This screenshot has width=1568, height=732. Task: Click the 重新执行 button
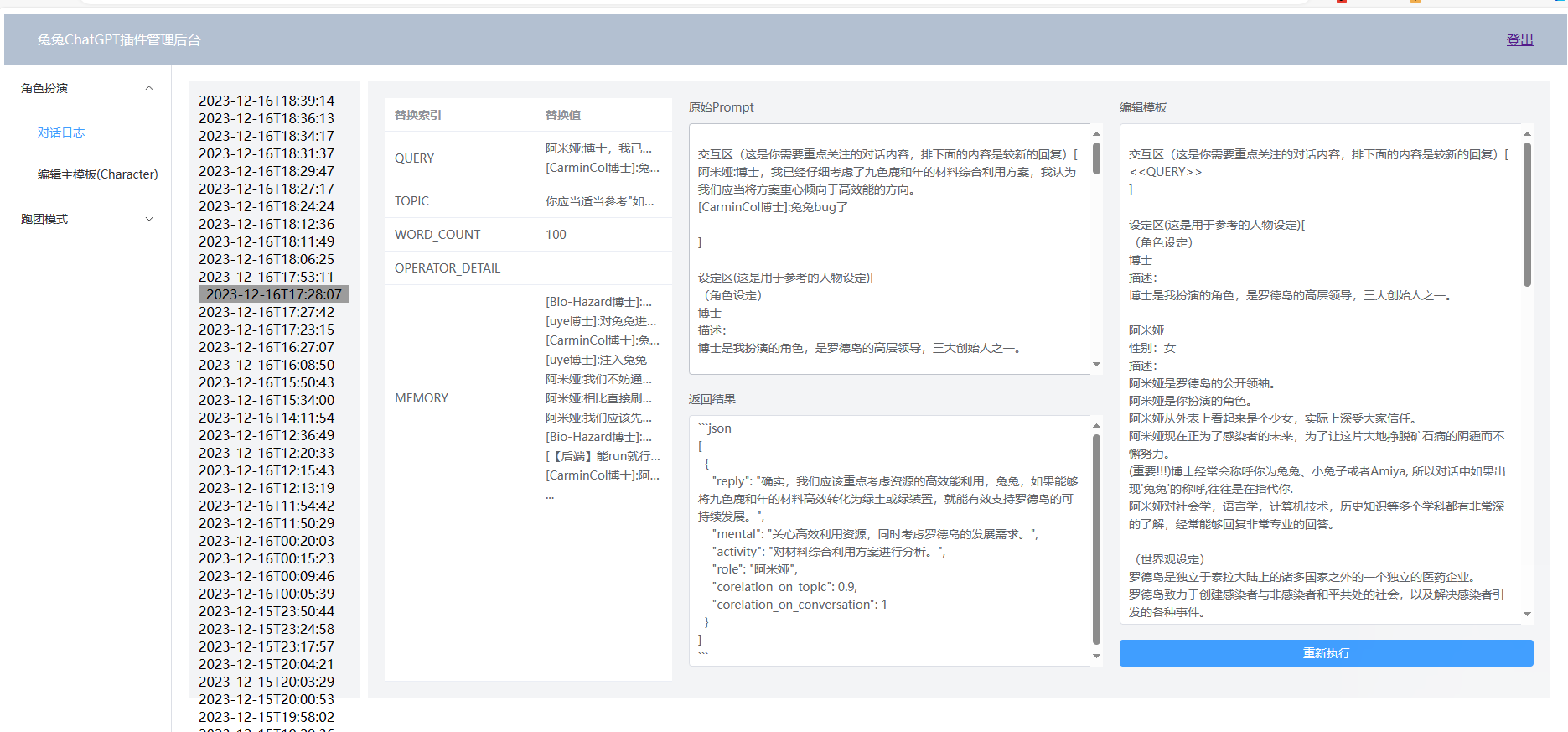1326,653
